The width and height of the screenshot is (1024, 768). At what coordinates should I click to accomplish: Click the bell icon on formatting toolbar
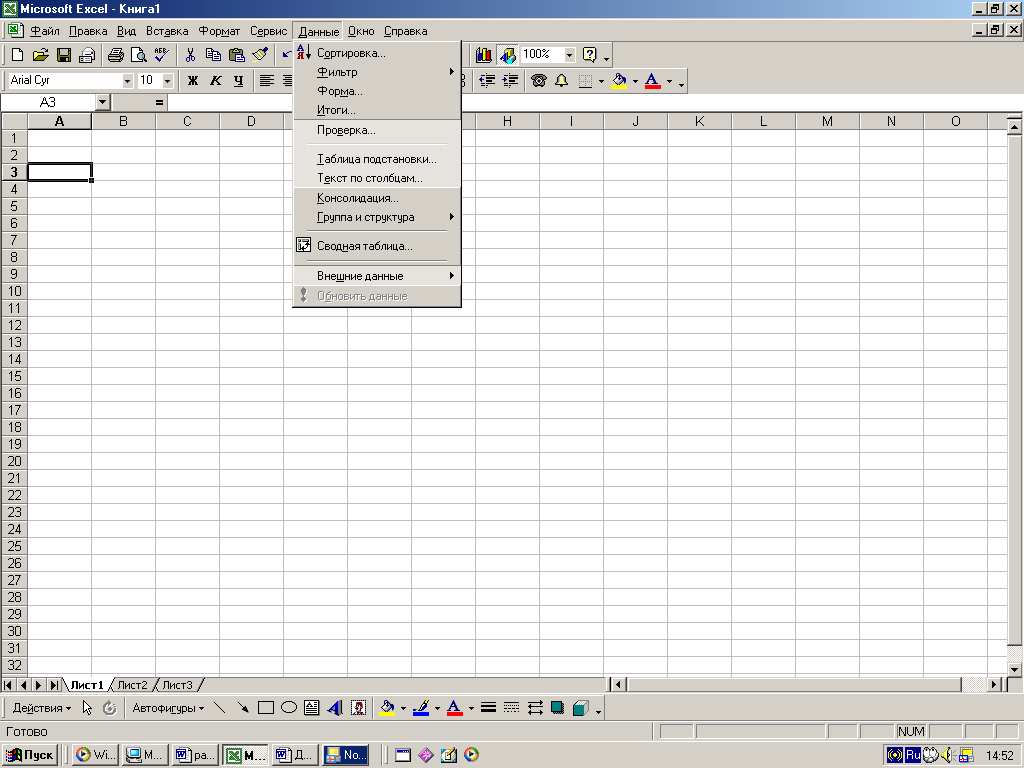[x=562, y=81]
